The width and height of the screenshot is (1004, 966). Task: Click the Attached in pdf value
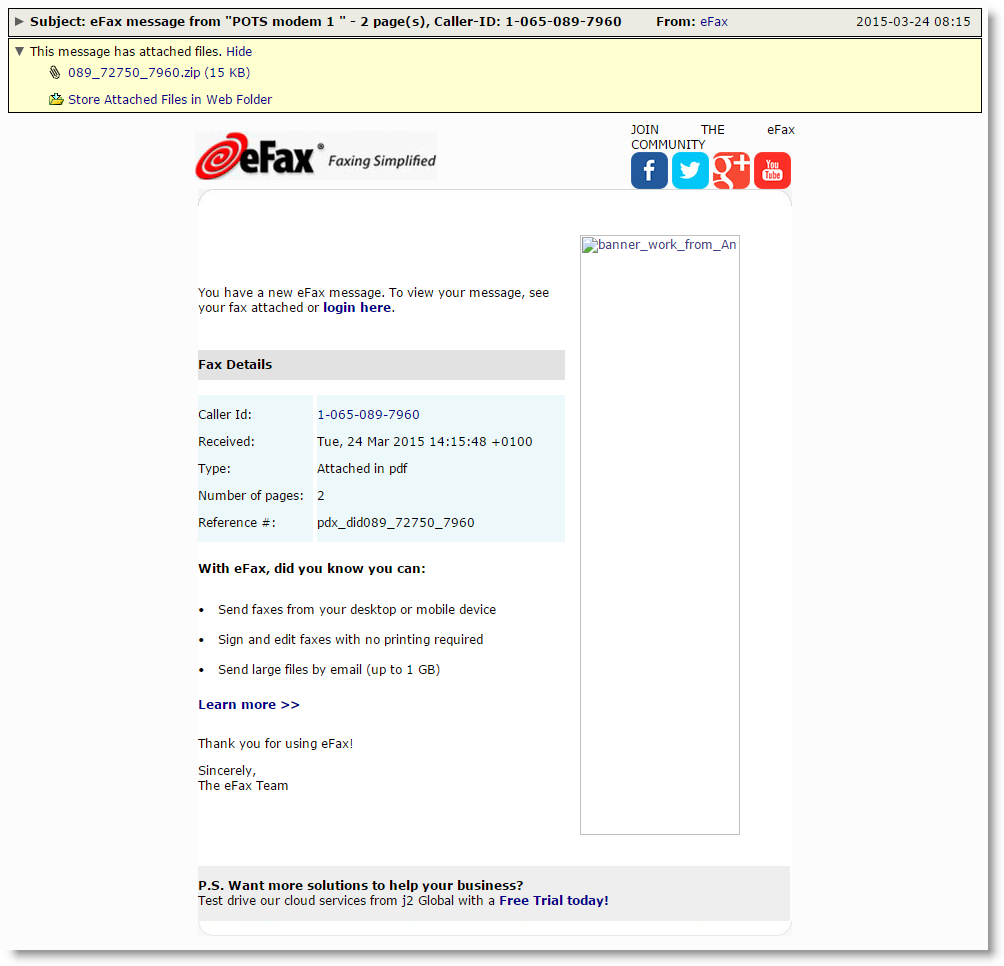click(x=362, y=468)
